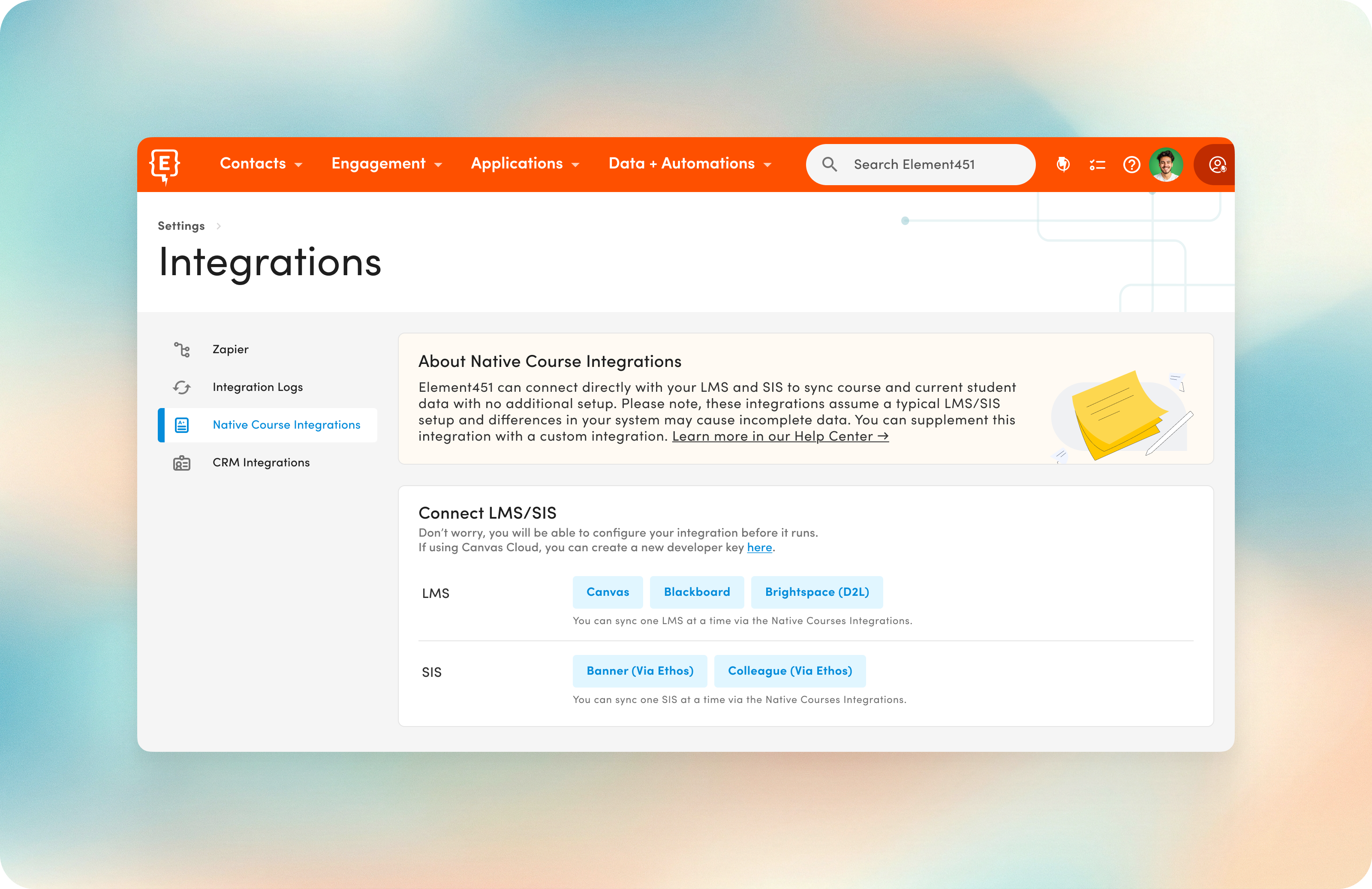This screenshot has width=1372, height=889.
Task: Click the Native Course Integrations document icon
Action: [x=182, y=425]
